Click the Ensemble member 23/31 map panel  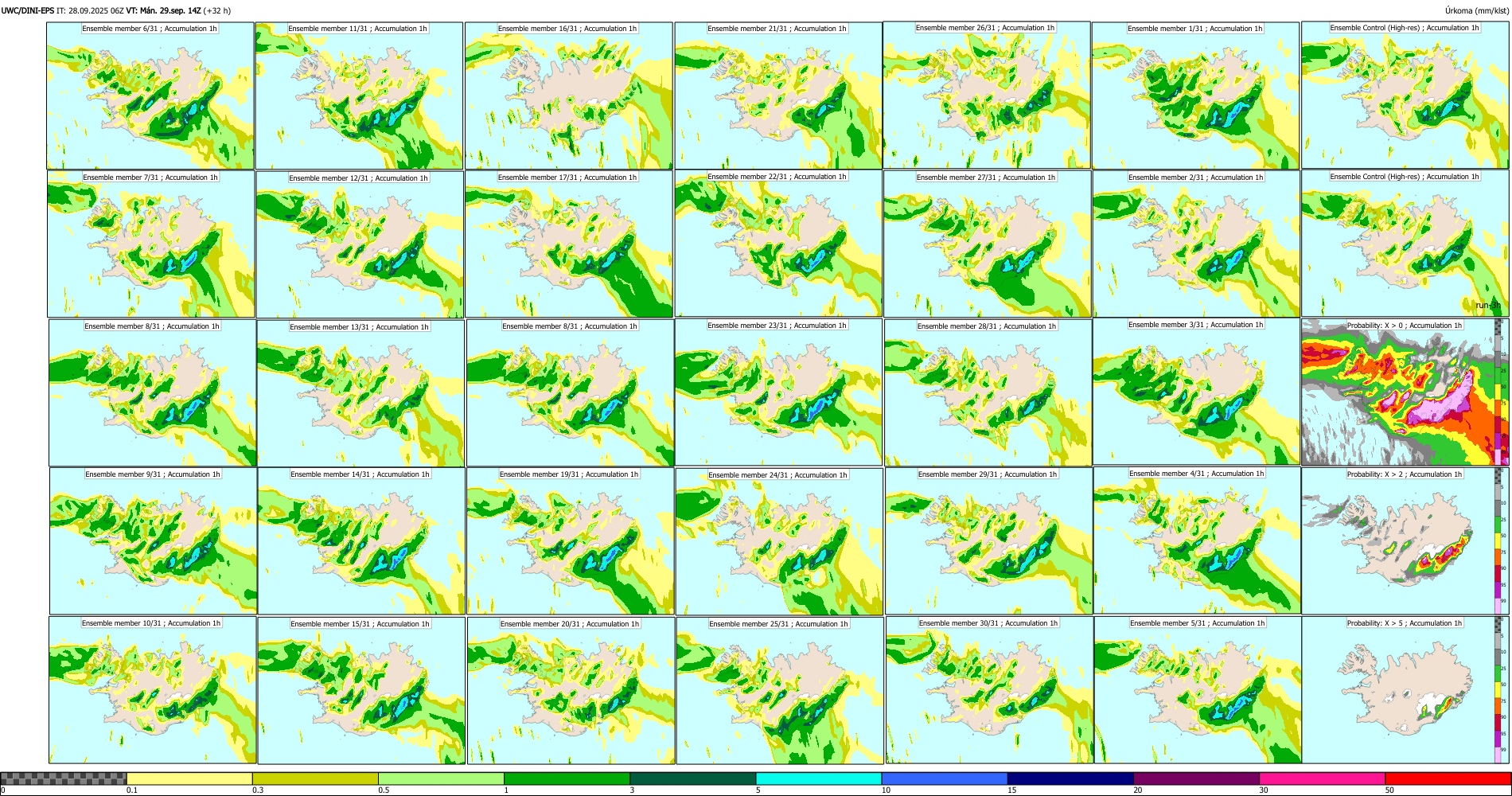778,392
